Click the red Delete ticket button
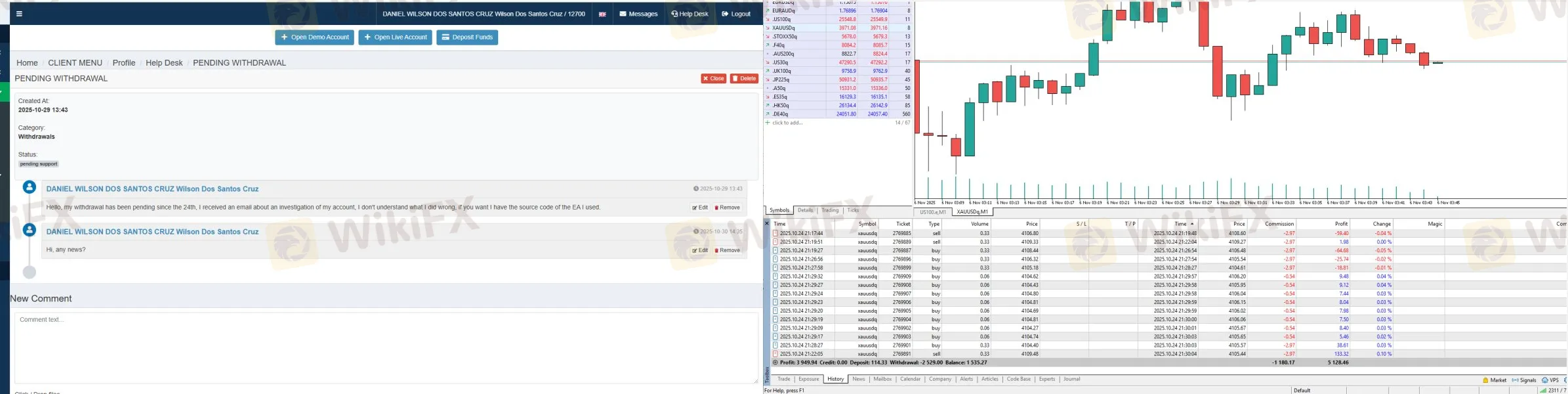This screenshot has width=1568, height=394. point(744,79)
